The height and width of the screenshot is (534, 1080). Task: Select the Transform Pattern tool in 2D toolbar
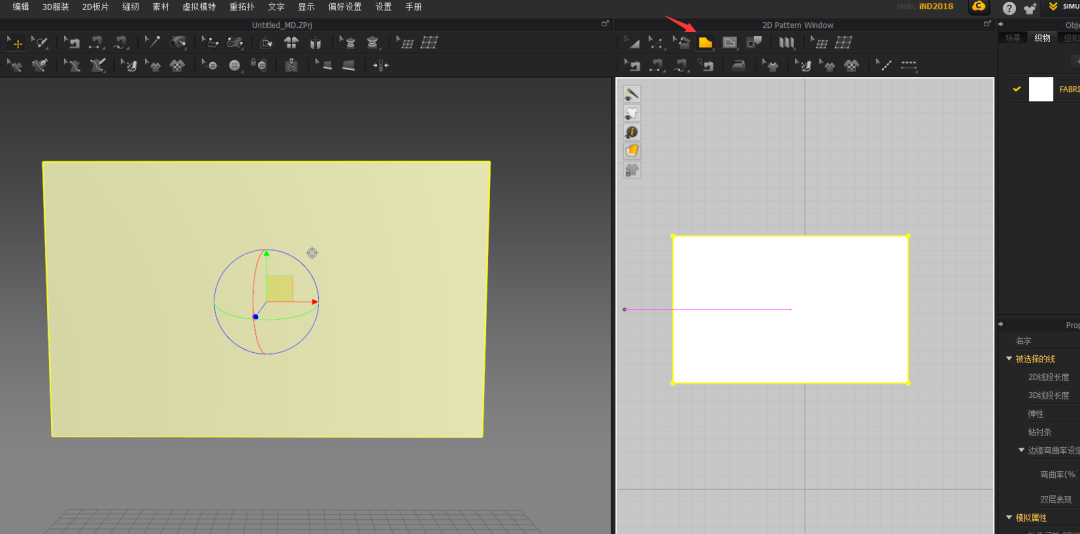631,43
